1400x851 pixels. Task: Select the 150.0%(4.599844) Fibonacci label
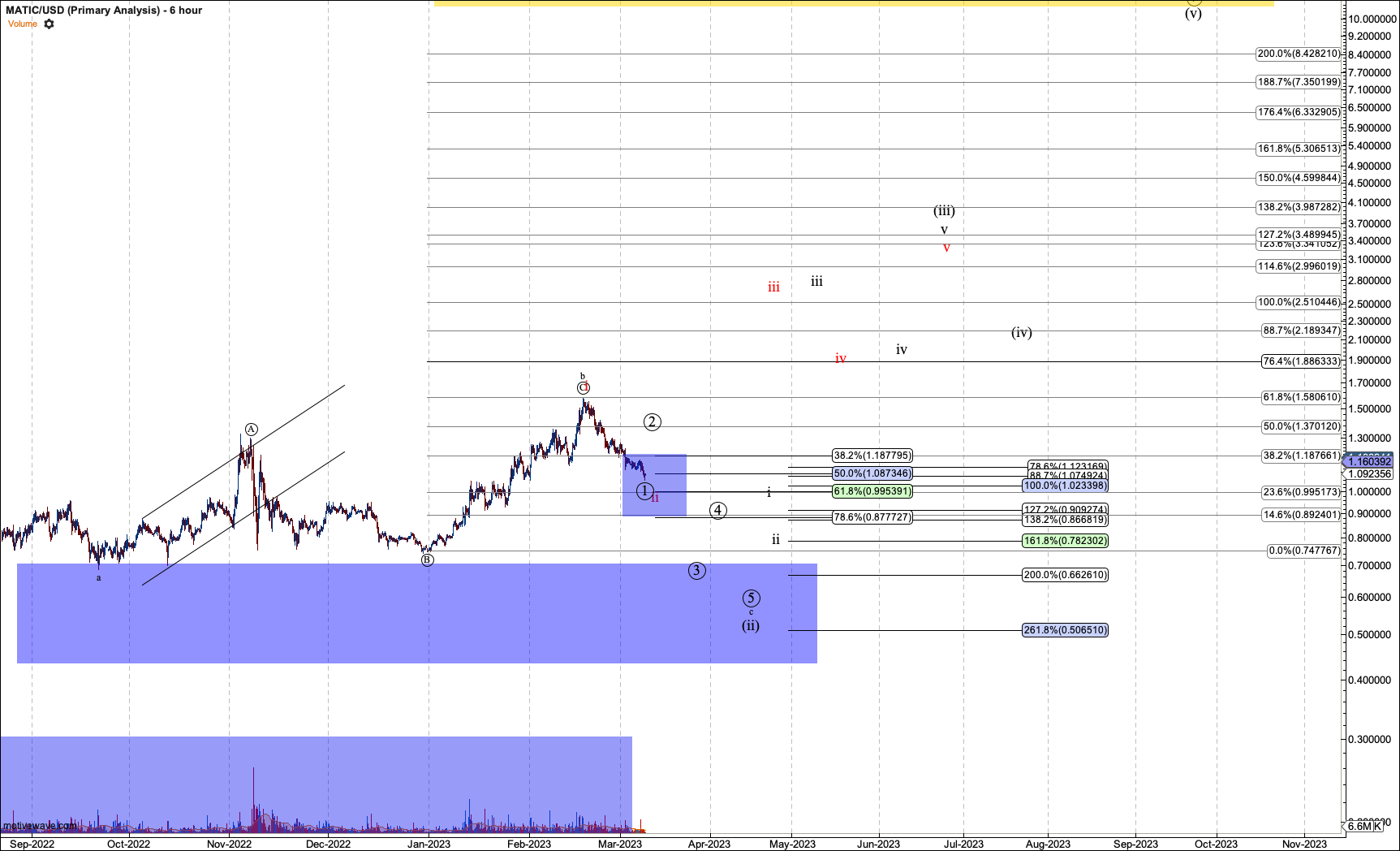click(x=1299, y=178)
